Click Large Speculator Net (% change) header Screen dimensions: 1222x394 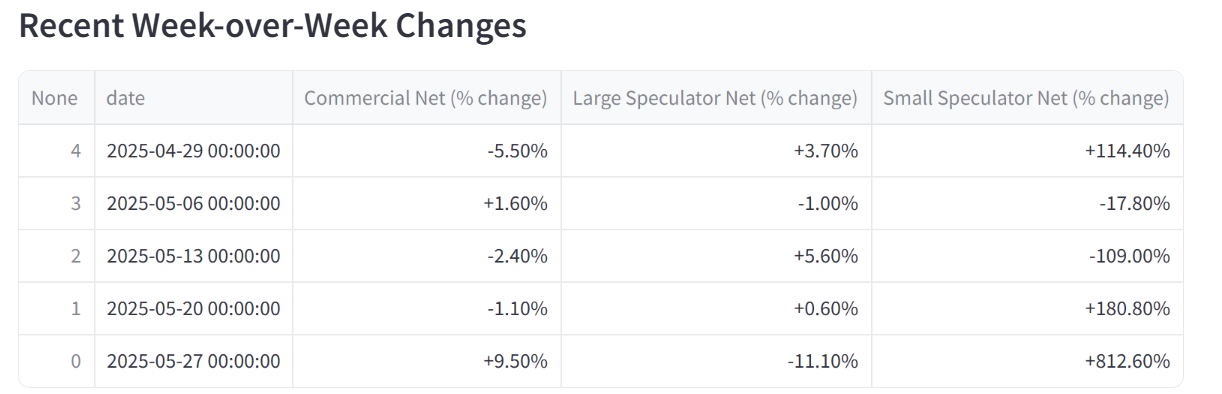[716, 98]
